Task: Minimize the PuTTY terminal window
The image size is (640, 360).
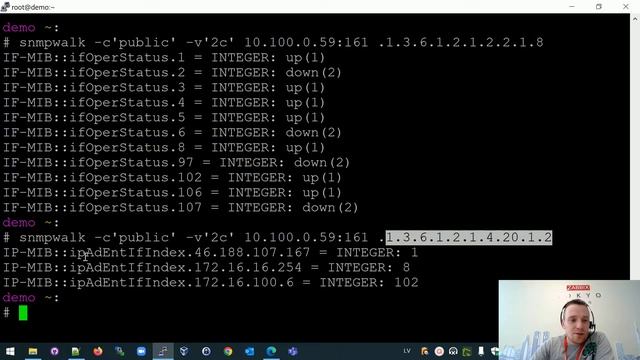Action: pos(572,7)
